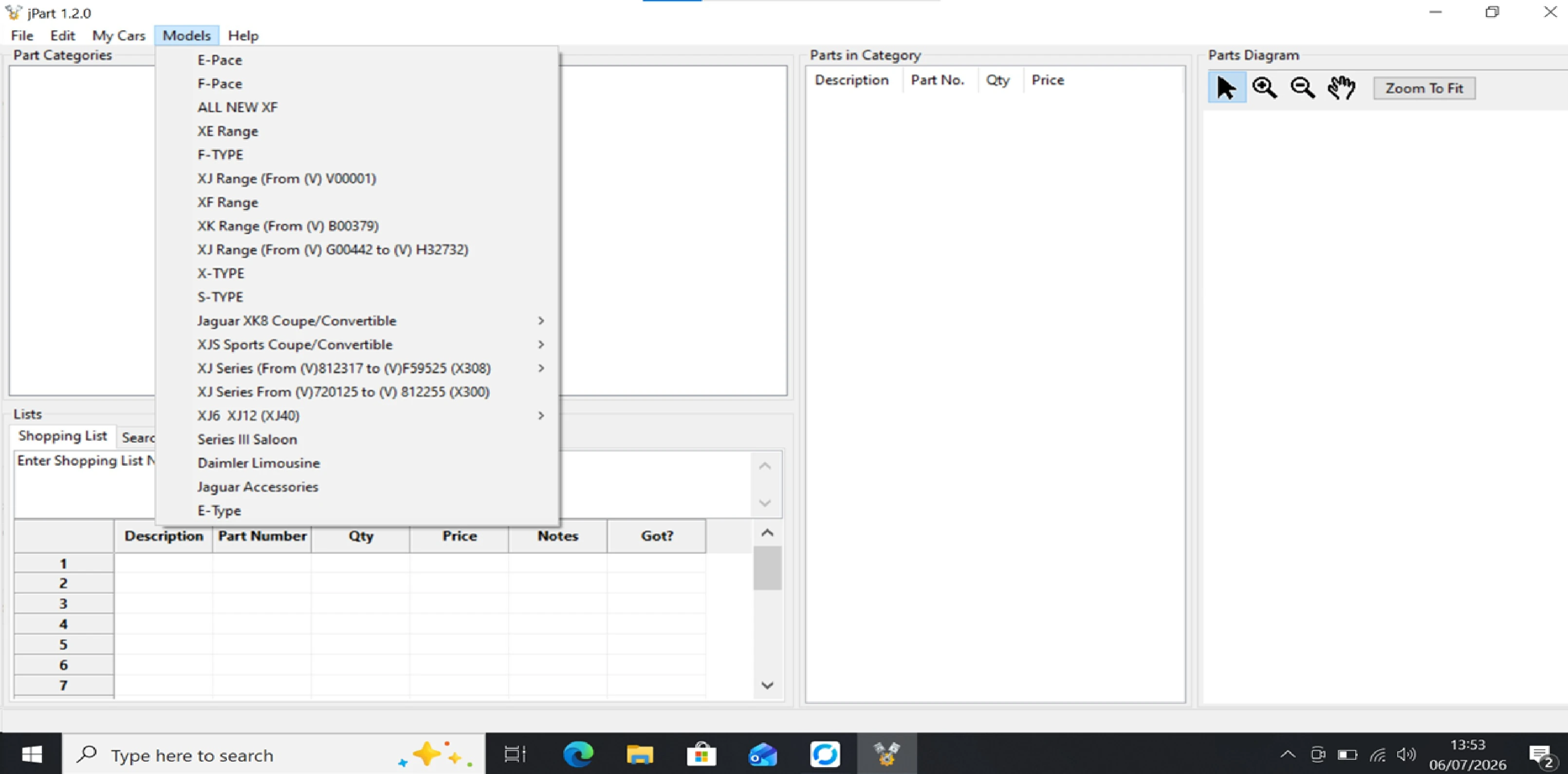Select F-TYPE model entry
The width and height of the screenshot is (1568, 774).
click(x=357, y=155)
